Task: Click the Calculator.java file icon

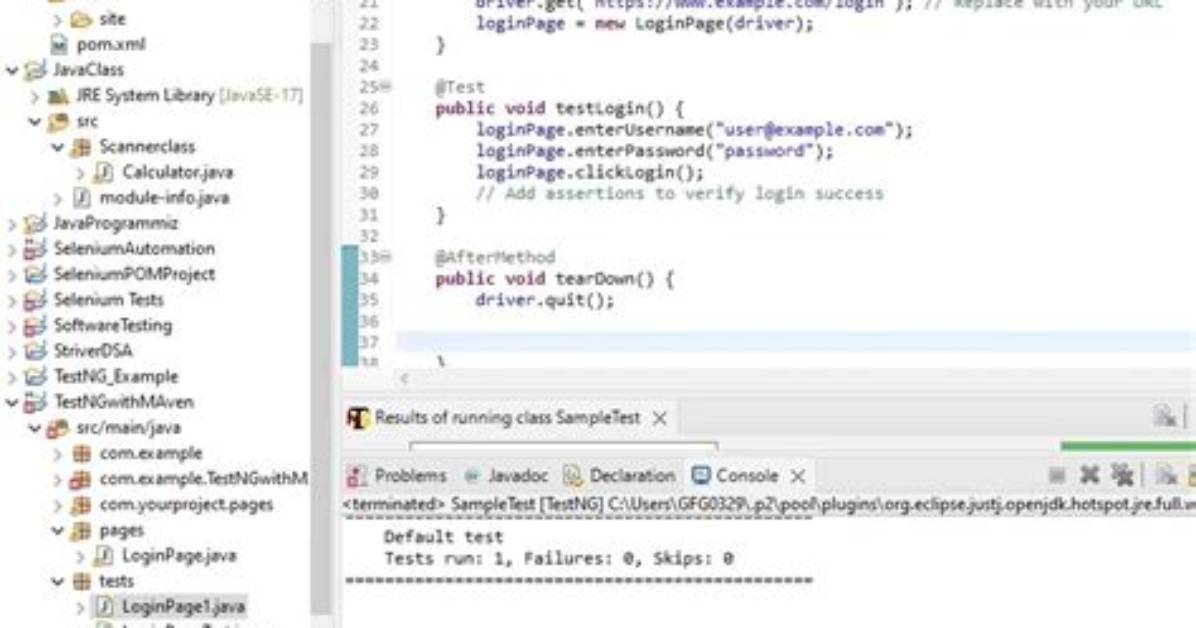Action: click(104, 172)
